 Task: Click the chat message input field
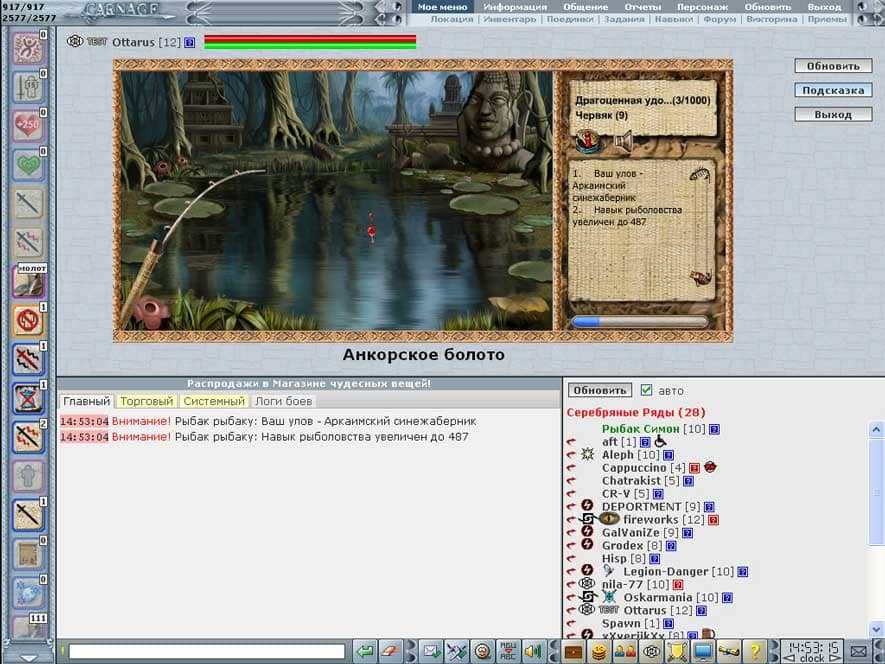pos(206,651)
